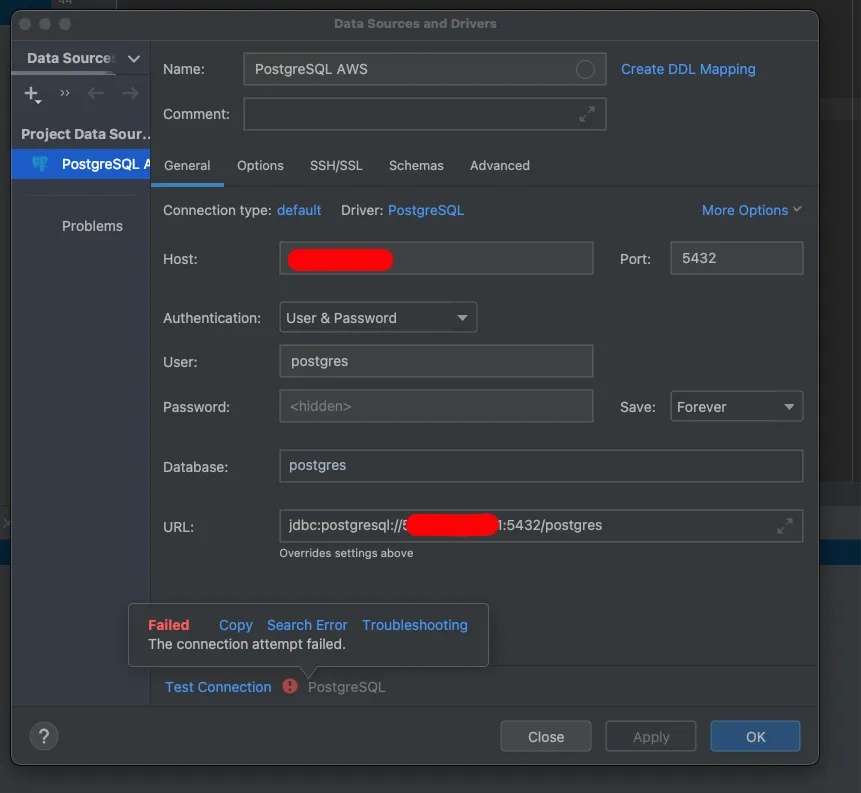Open Troubleshooting link

tap(415, 626)
